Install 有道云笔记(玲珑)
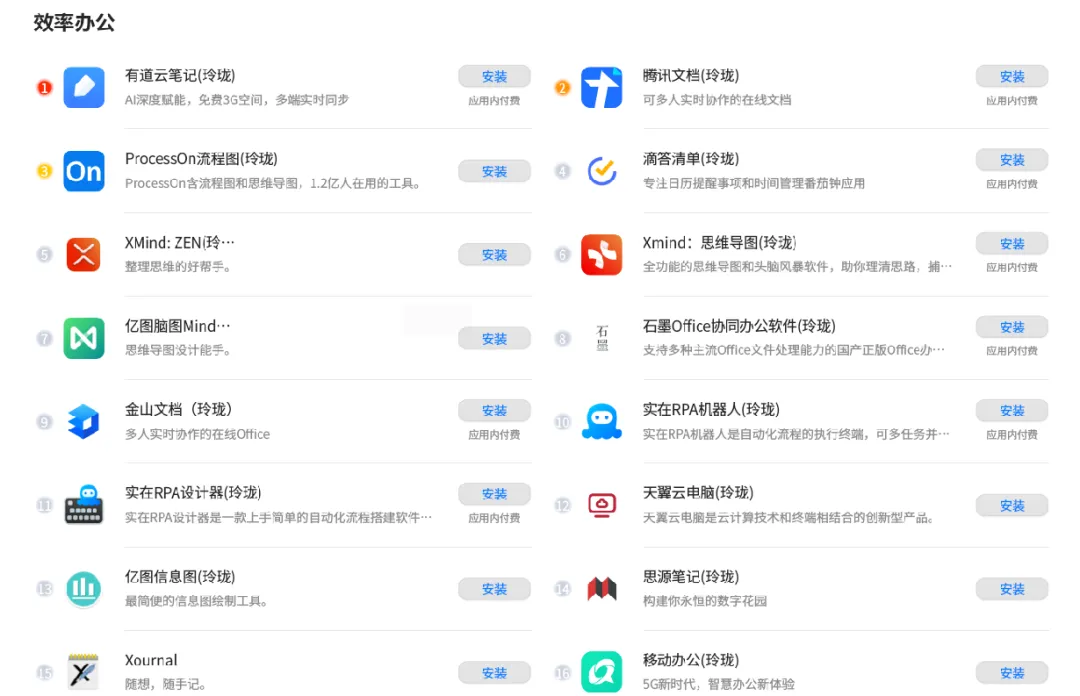This screenshot has height=696, width=1080. click(495, 76)
